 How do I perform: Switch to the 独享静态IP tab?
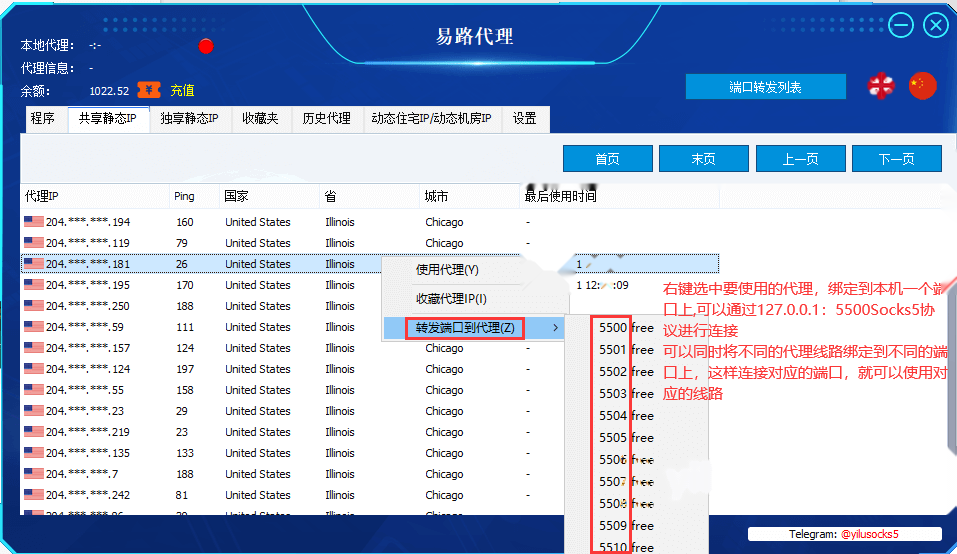pyautogui.click(x=189, y=118)
